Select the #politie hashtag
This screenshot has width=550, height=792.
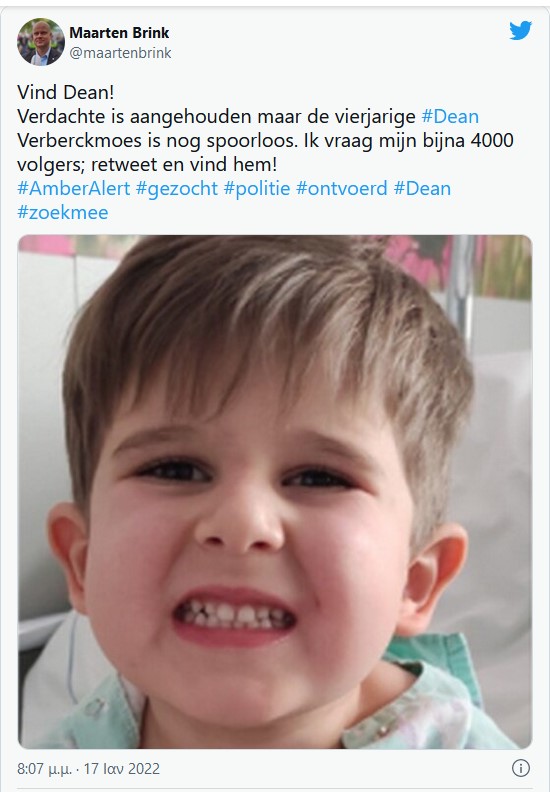(x=257, y=188)
